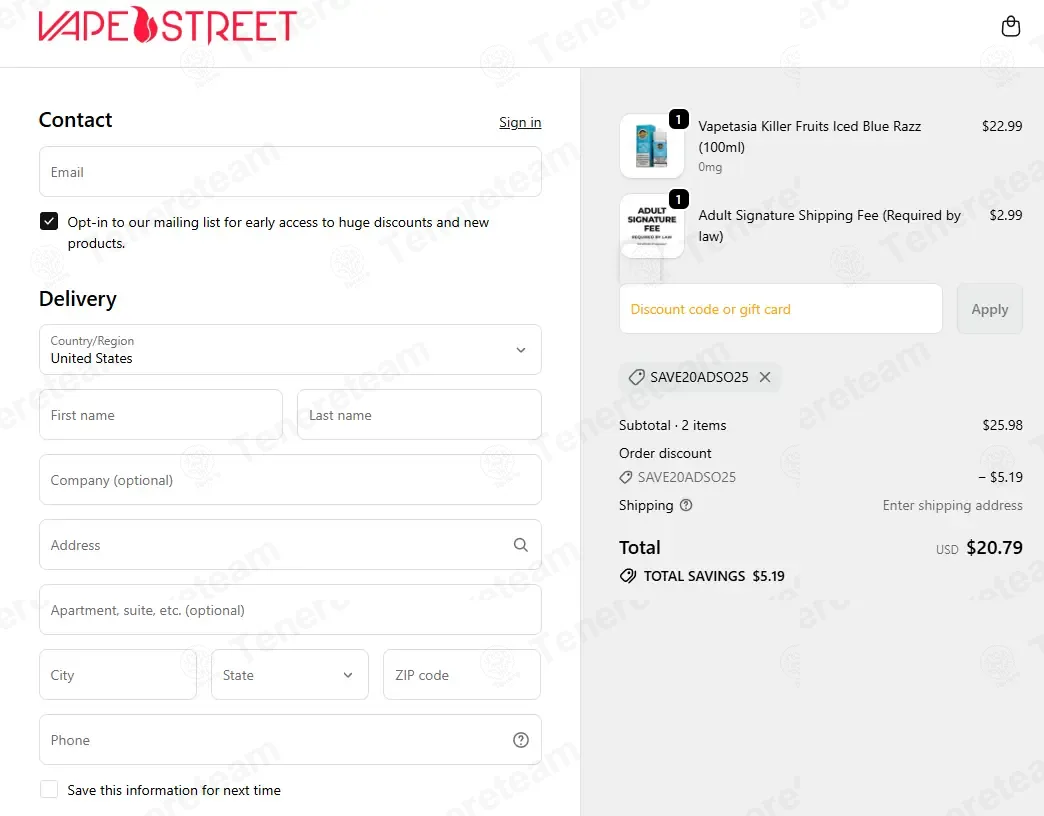Click the Adult Signature Fee quantity badge

pos(678,199)
